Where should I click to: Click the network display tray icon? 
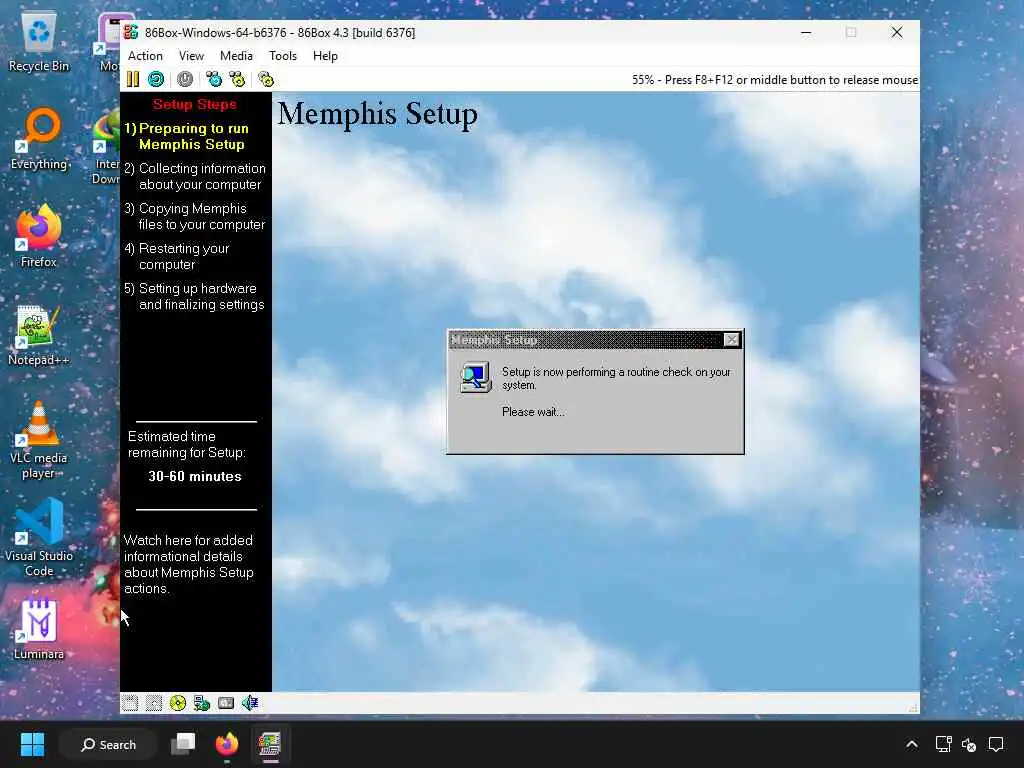tap(943, 744)
